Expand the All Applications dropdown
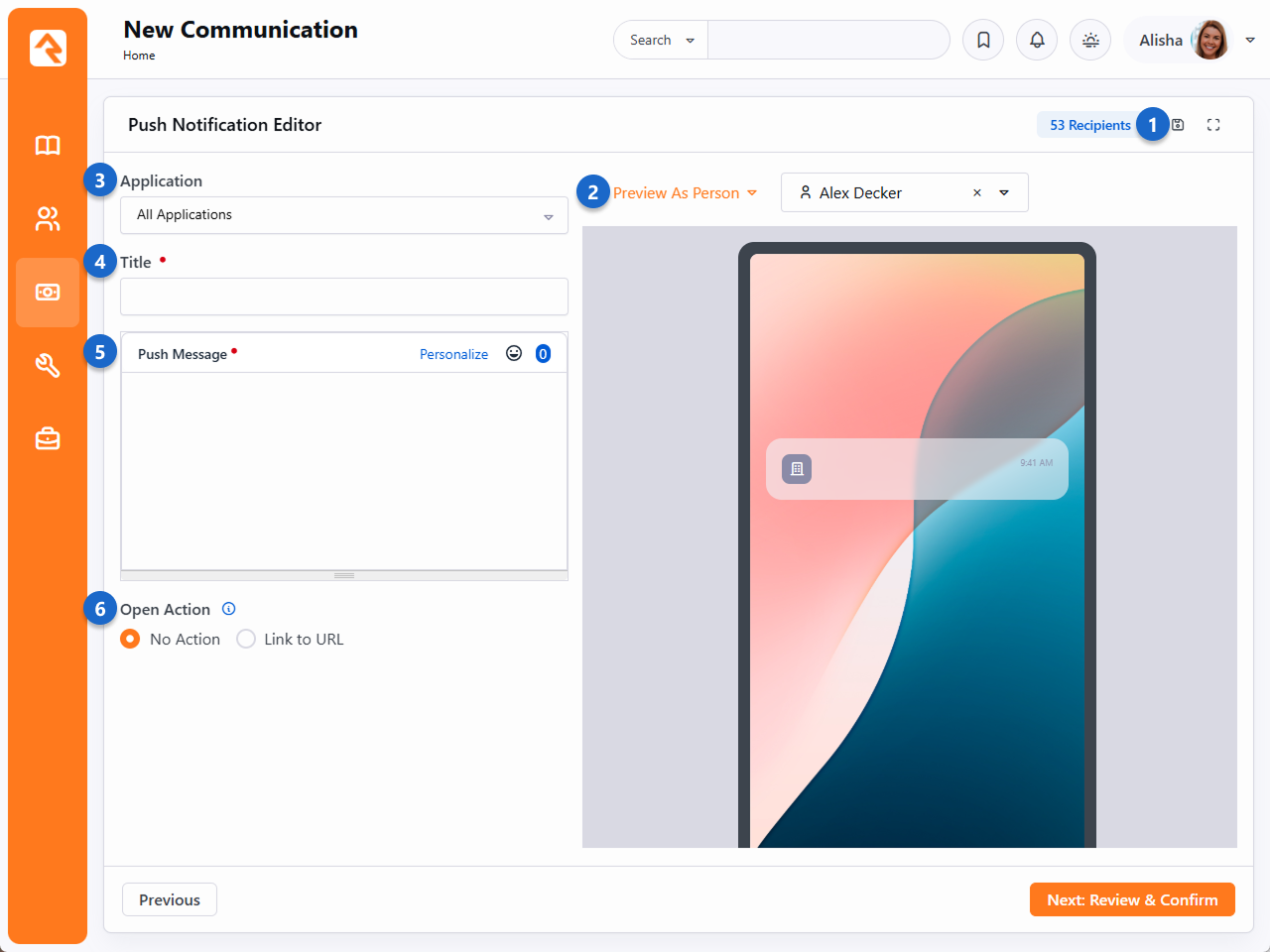The width and height of the screenshot is (1270, 952). click(x=343, y=215)
